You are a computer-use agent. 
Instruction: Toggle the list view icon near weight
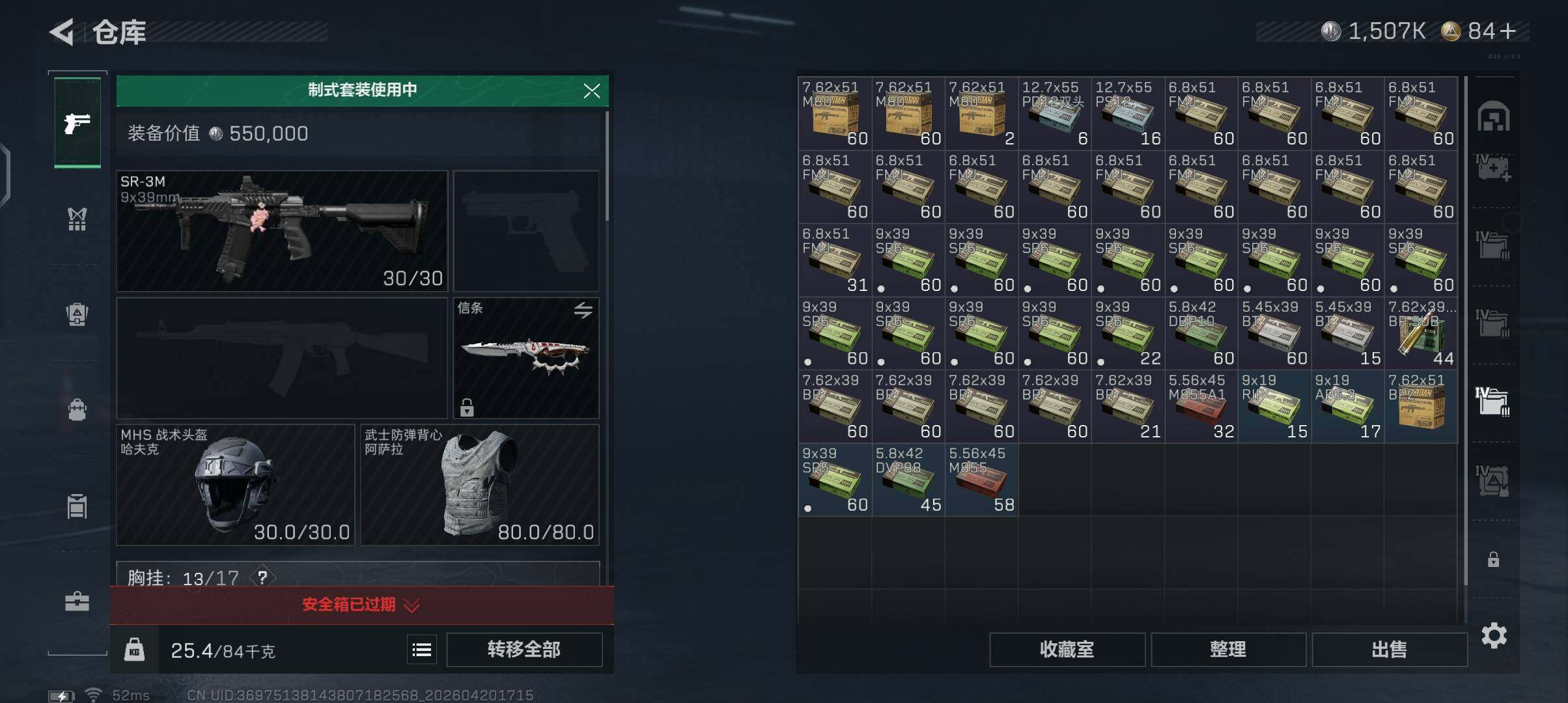[x=422, y=650]
